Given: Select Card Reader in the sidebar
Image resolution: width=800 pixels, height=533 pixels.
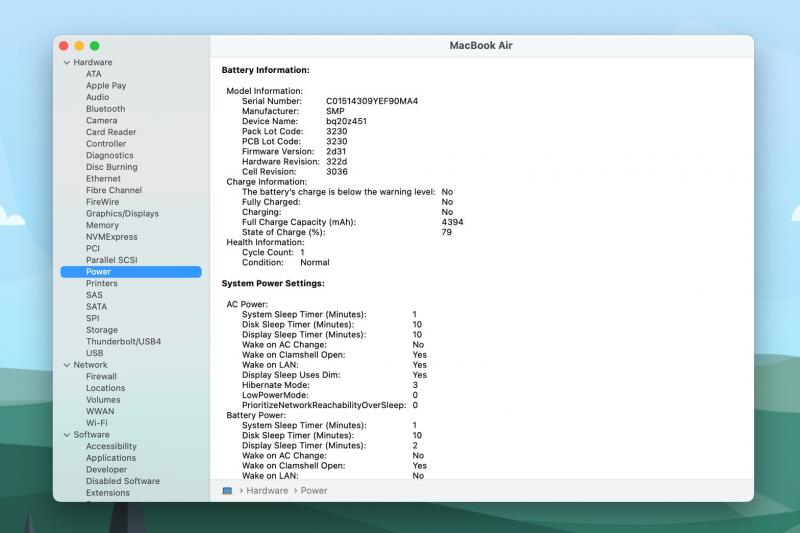Looking at the screenshot, I should [x=111, y=132].
